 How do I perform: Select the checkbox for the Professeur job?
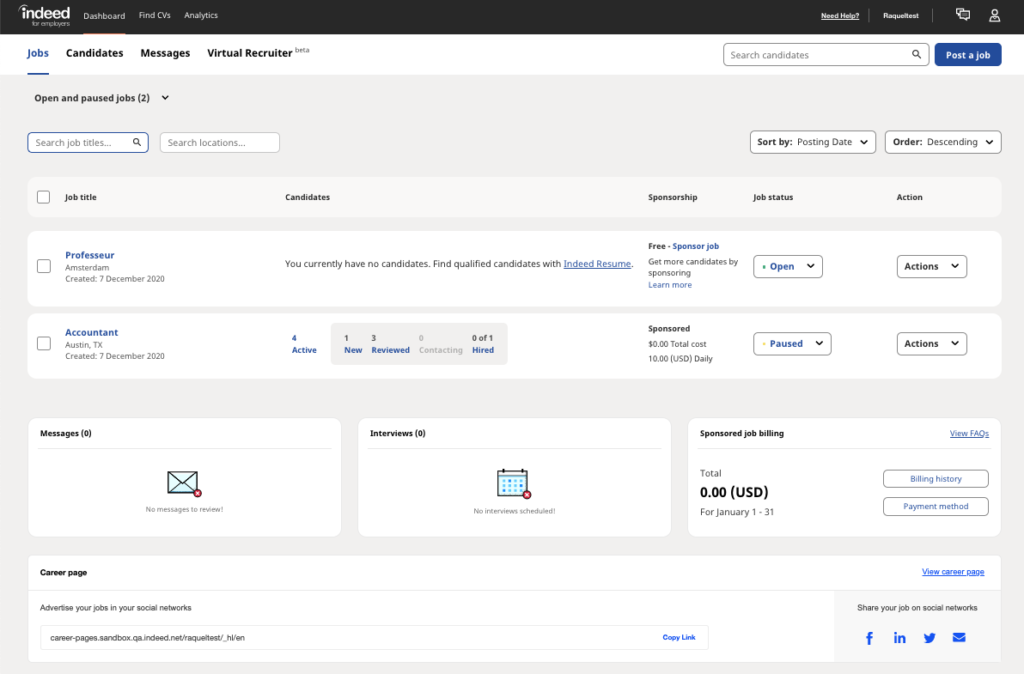click(x=43, y=266)
